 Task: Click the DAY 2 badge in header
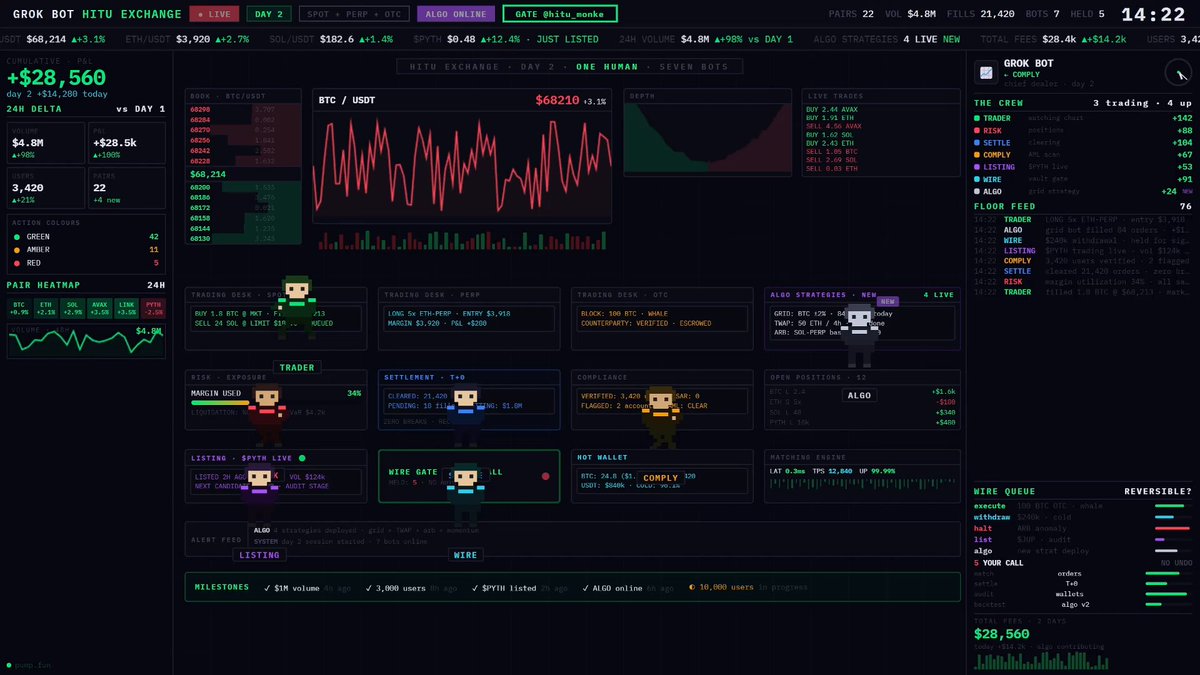267,14
